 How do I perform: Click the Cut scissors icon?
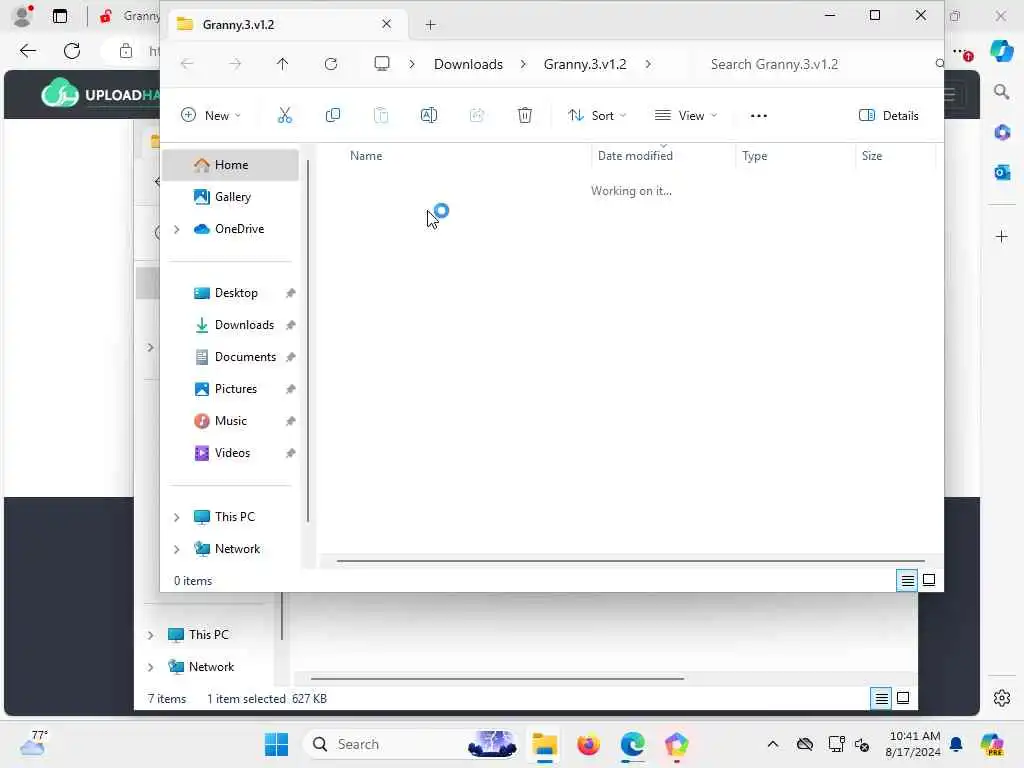pyautogui.click(x=285, y=116)
